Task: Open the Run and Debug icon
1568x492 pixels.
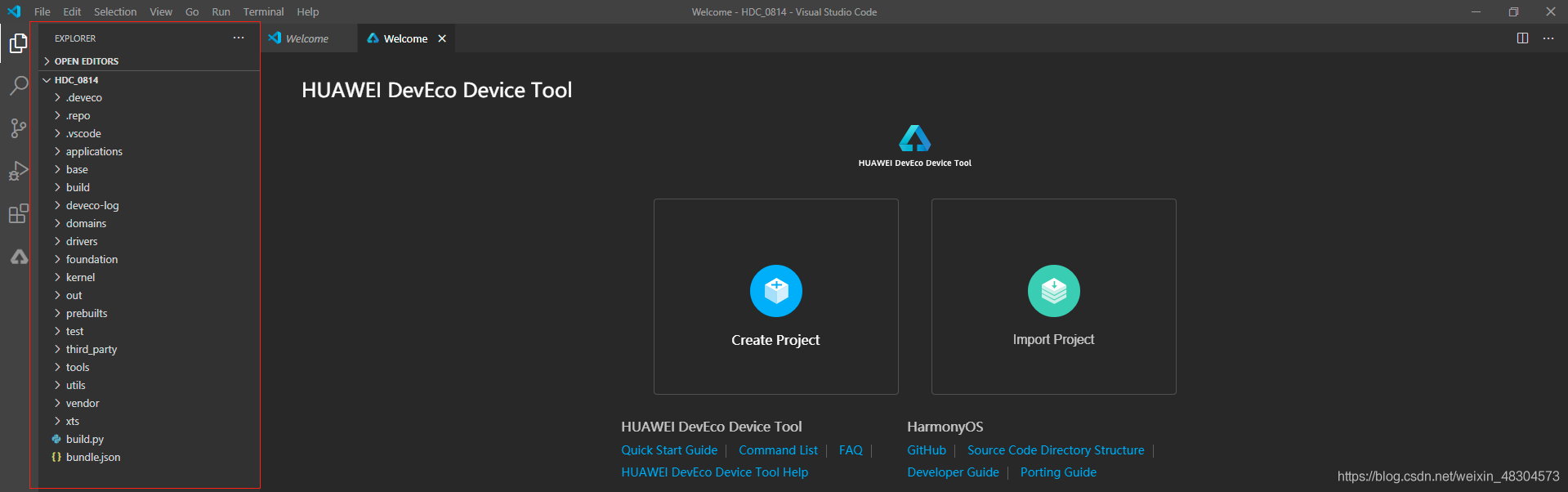Action: click(x=18, y=171)
